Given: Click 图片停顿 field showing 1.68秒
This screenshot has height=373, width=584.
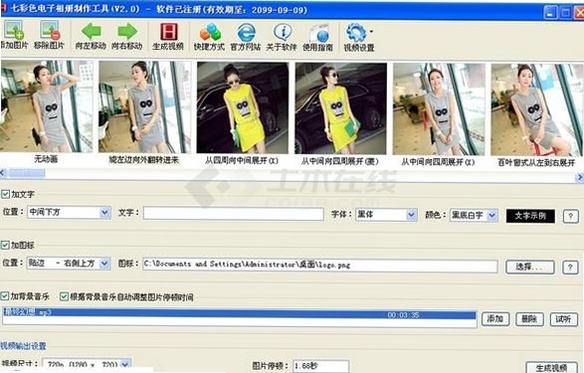Looking at the screenshot, I should coord(321,366).
